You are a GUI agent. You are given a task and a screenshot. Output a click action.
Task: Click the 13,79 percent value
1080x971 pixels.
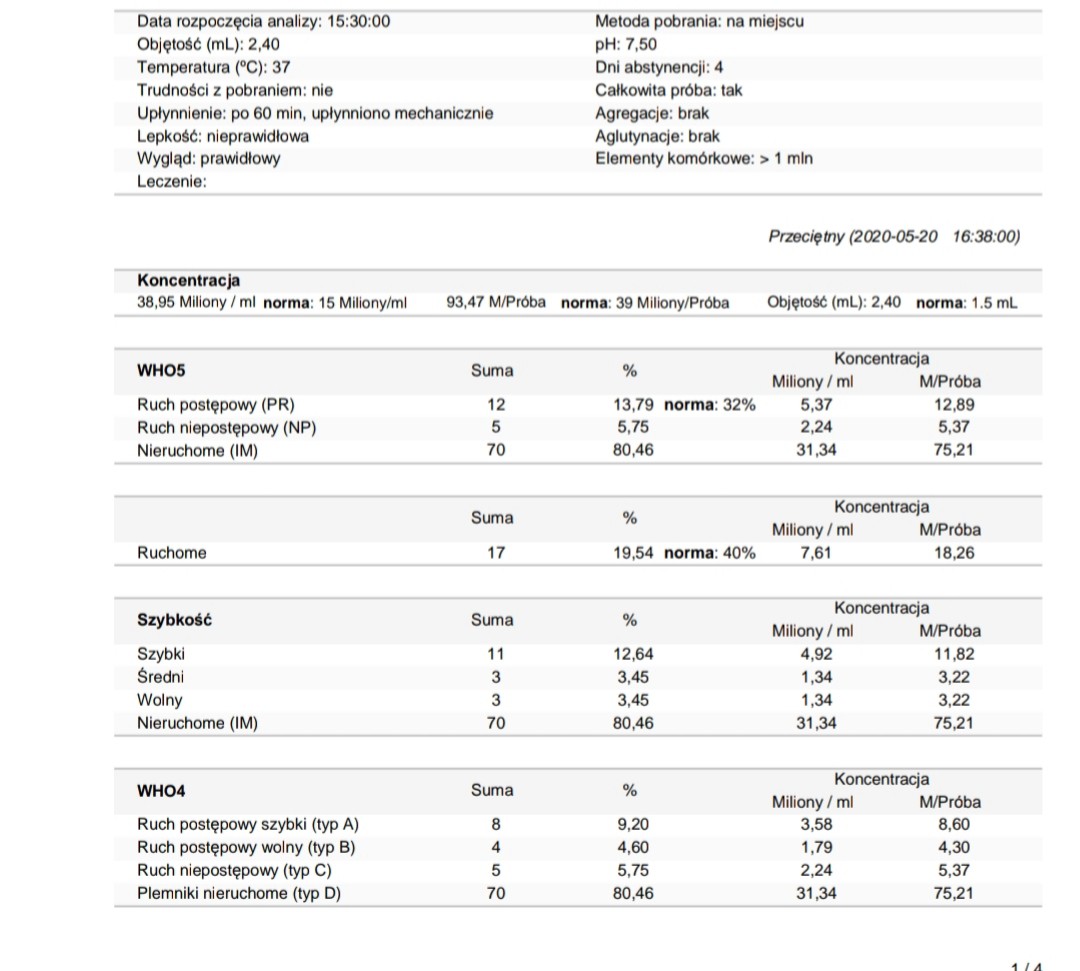[633, 405]
